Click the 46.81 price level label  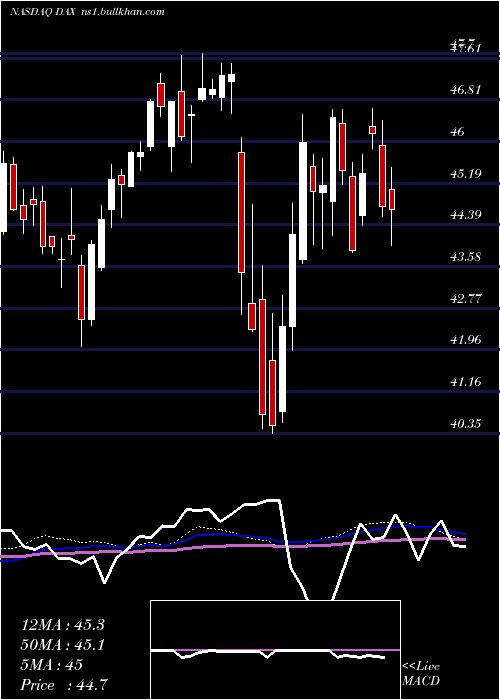point(466,90)
